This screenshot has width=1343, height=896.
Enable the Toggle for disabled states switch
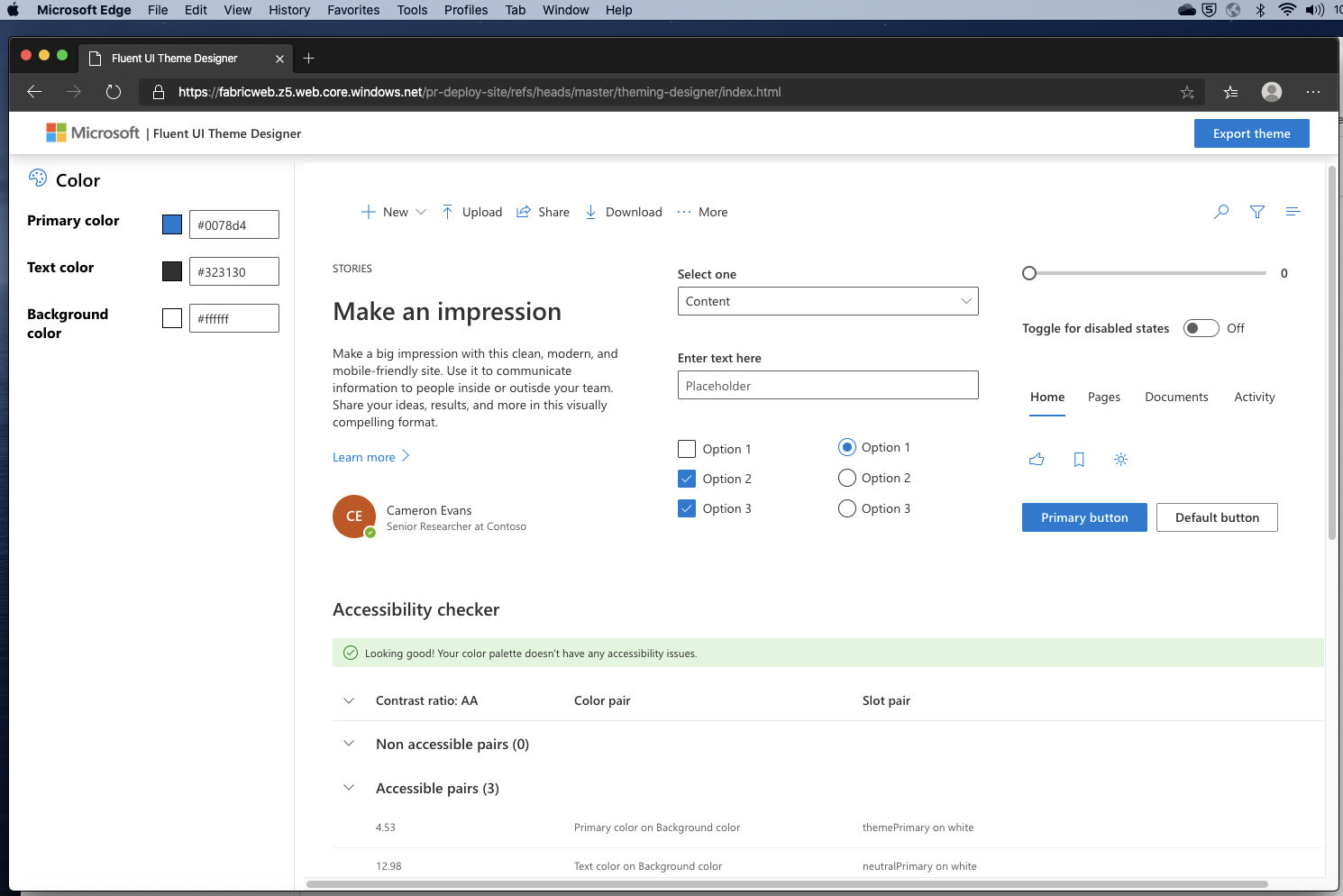(1201, 328)
